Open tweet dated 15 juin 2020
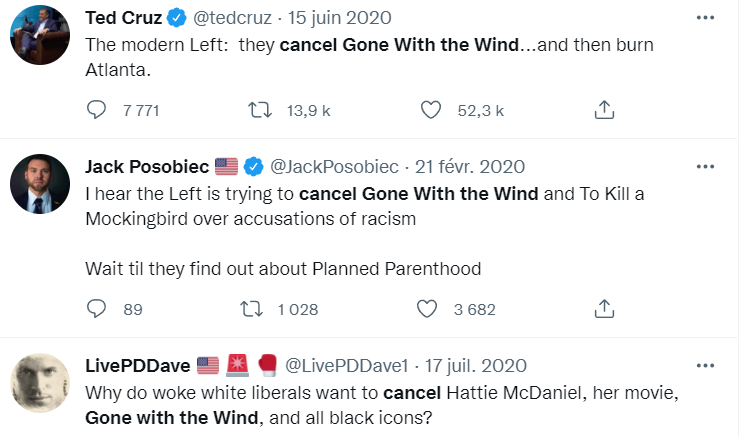This screenshot has width=741, height=437. click(340, 18)
